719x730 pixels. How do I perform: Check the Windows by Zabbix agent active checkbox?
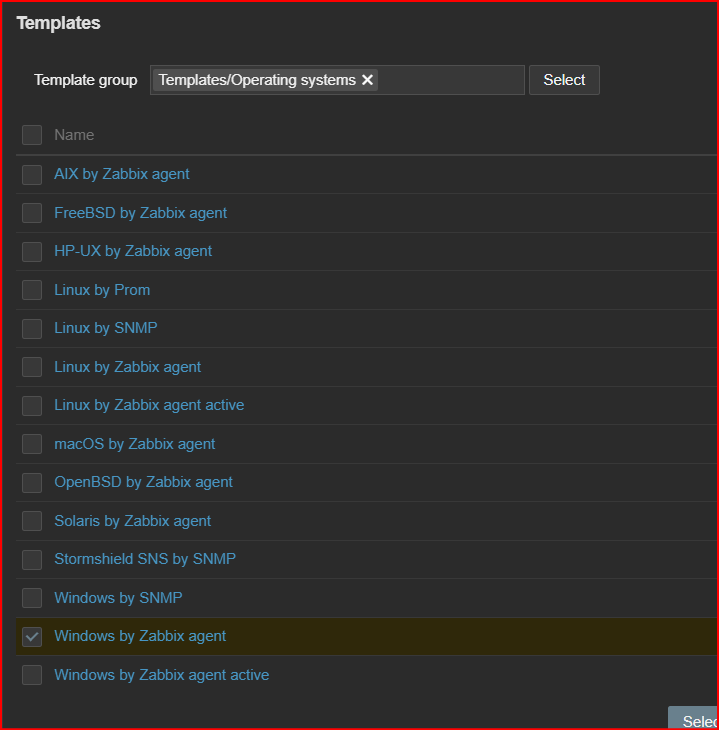tap(32, 675)
